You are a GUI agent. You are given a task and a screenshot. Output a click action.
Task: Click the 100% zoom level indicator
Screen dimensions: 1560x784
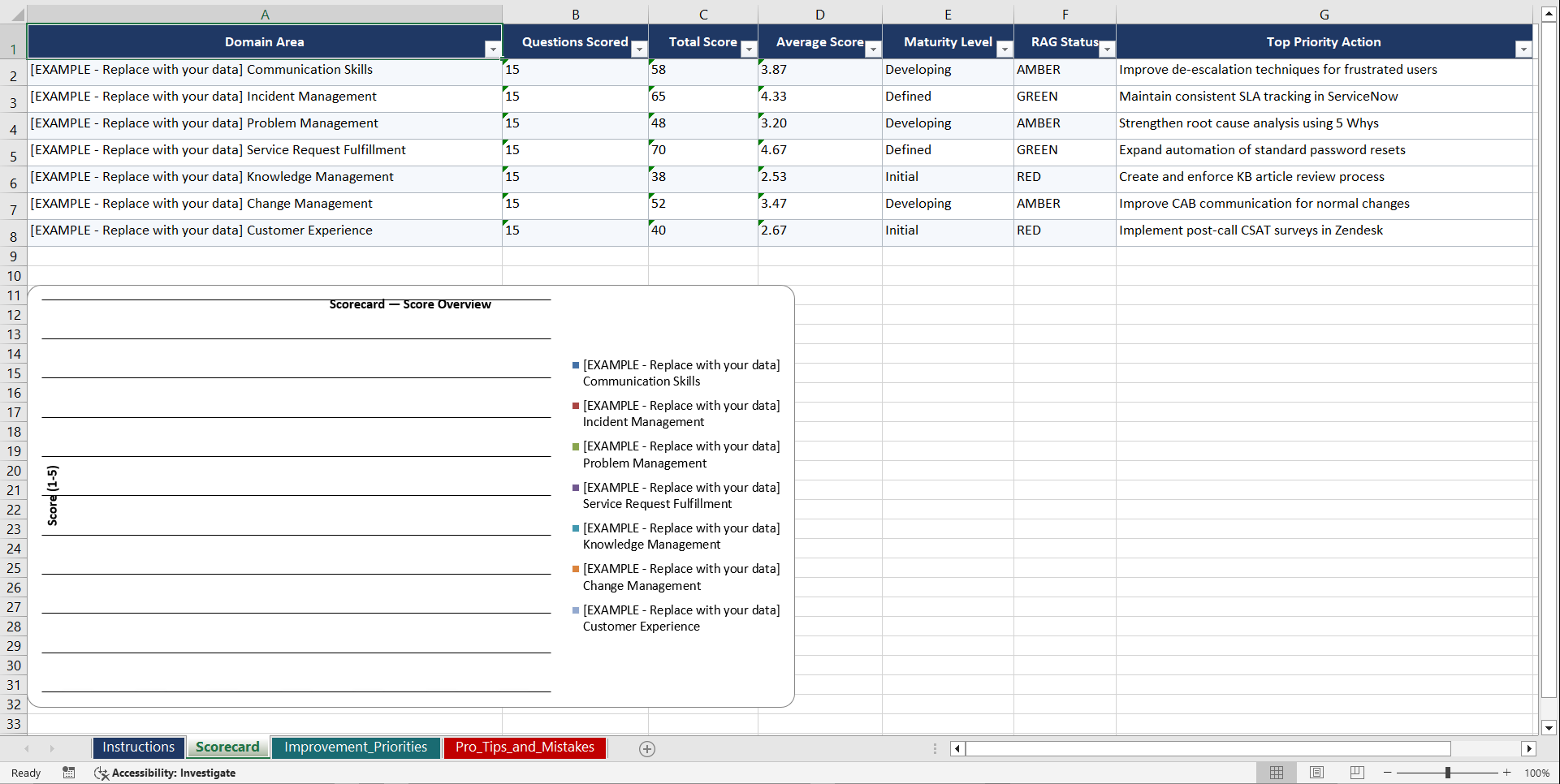tap(1536, 773)
